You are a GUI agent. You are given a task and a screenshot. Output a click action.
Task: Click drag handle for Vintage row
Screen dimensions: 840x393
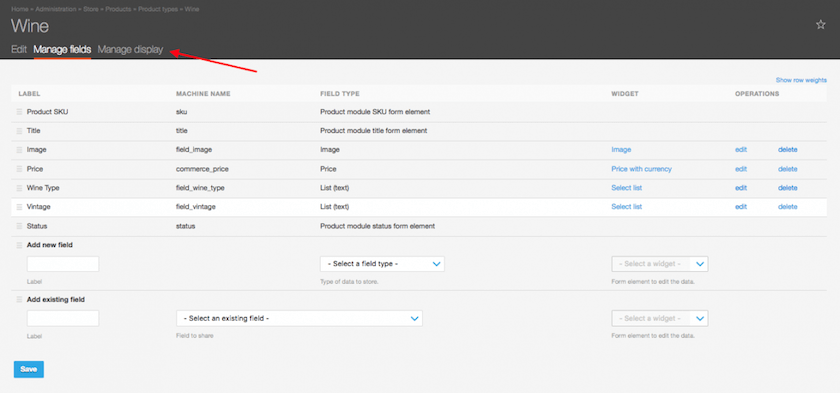19,207
